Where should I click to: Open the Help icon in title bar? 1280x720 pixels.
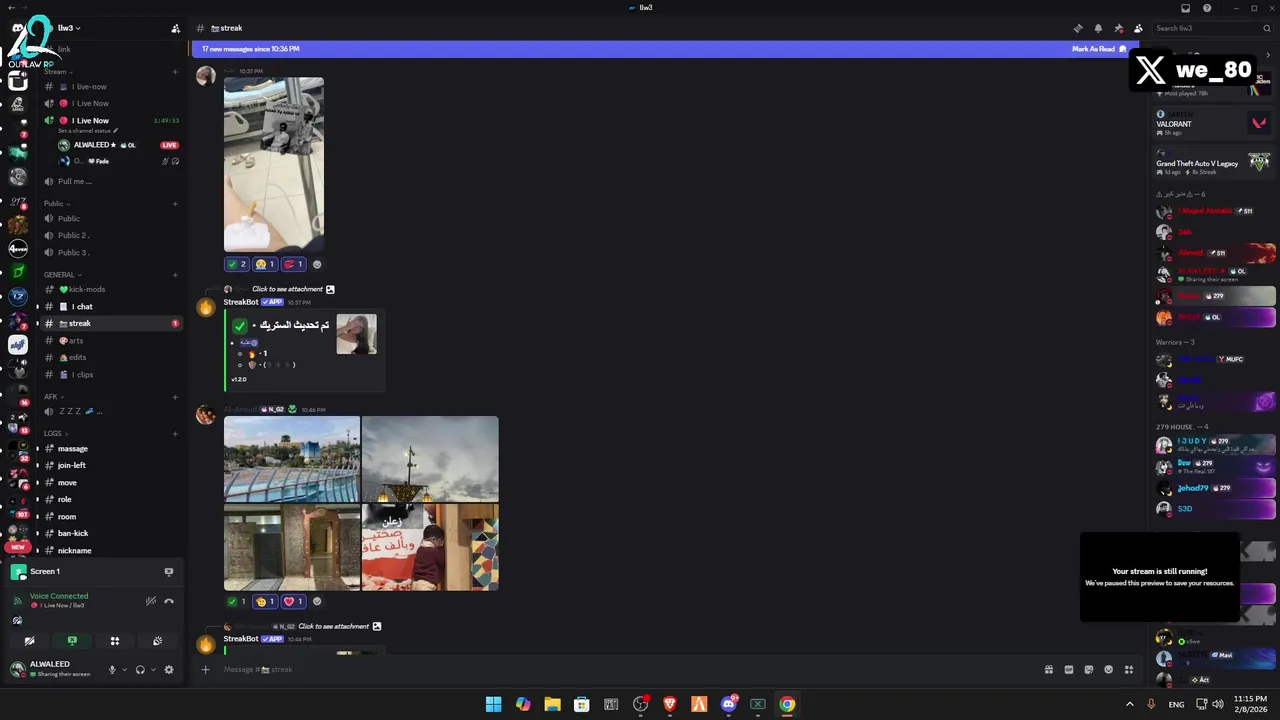1207,8
